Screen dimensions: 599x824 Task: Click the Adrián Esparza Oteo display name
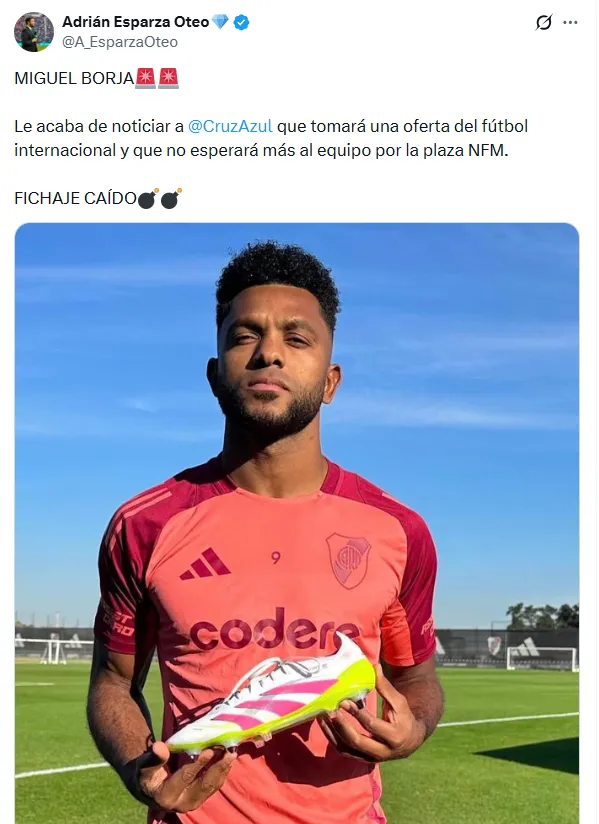click(136, 22)
